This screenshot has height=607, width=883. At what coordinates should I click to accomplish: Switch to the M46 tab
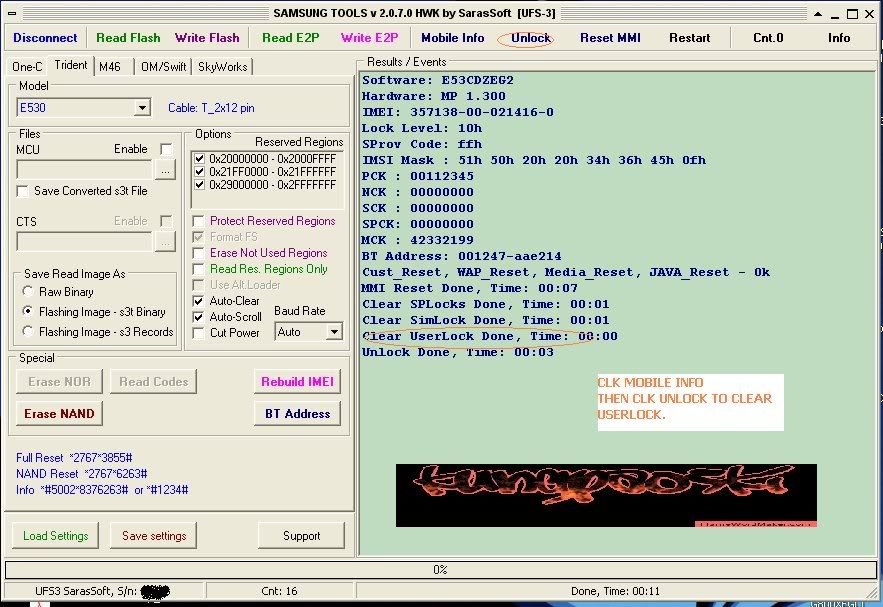click(x=110, y=66)
